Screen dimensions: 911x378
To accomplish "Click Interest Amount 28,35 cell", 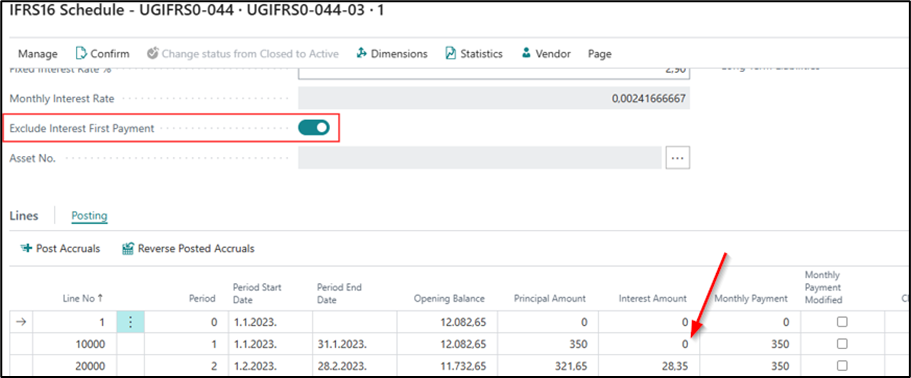I will [648, 366].
